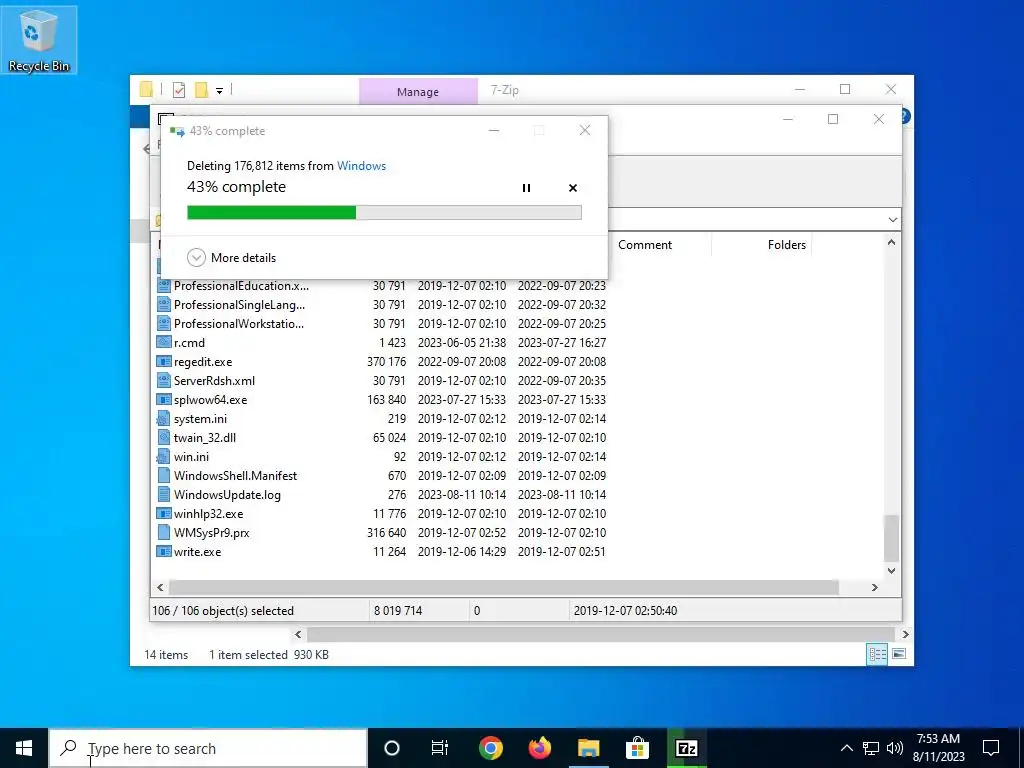Show hidden system tray icons
This screenshot has width=1024, height=768.
point(846,748)
